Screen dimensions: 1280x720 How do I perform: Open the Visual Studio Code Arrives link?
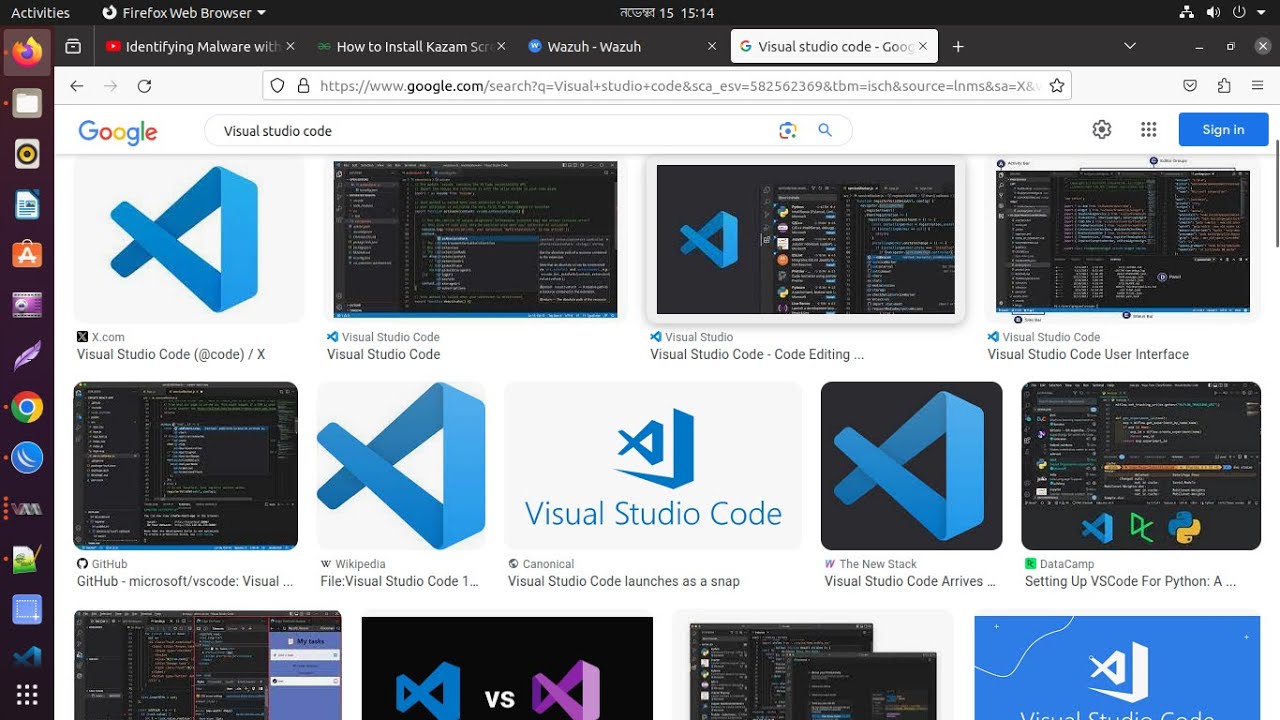pos(910,581)
